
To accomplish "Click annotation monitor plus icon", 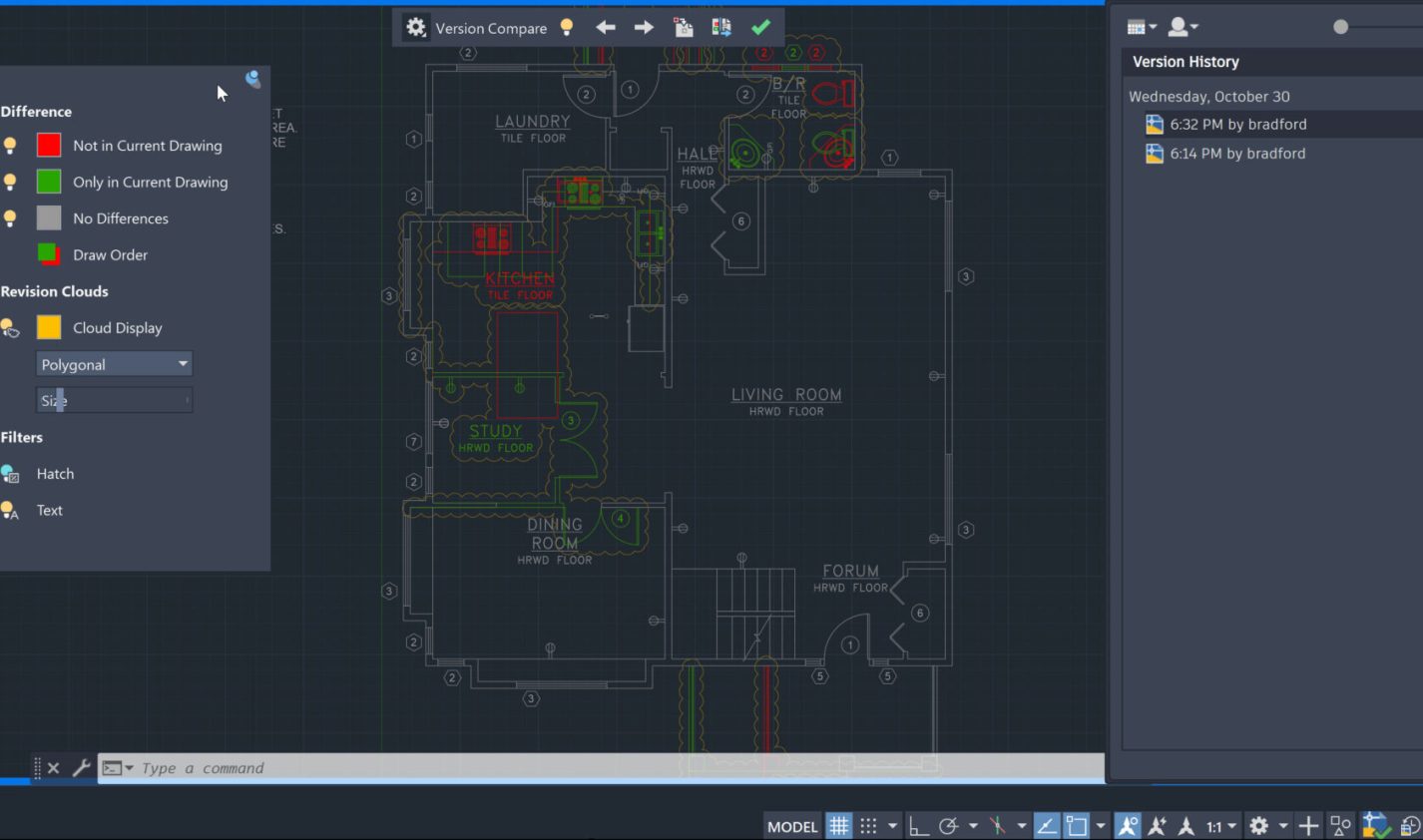I will pyautogui.click(x=1308, y=826).
